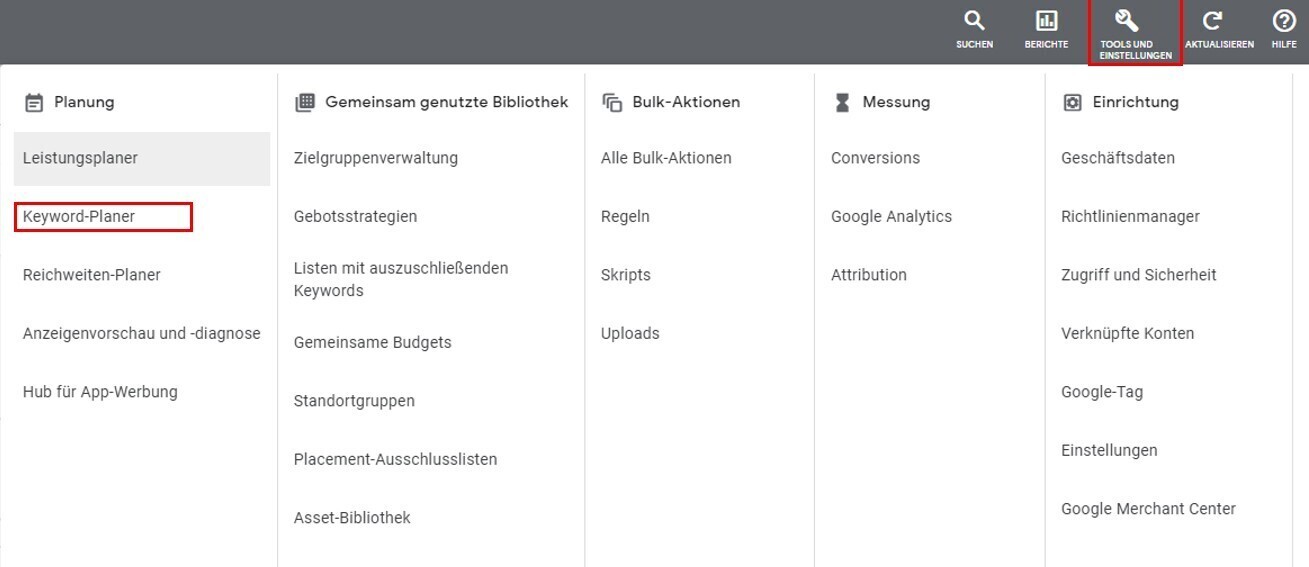This screenshot has width=1309, height=567.
Task: Open Alle Bulk-Aktionen
Action: pyautogui.click(x=666, y=158)
